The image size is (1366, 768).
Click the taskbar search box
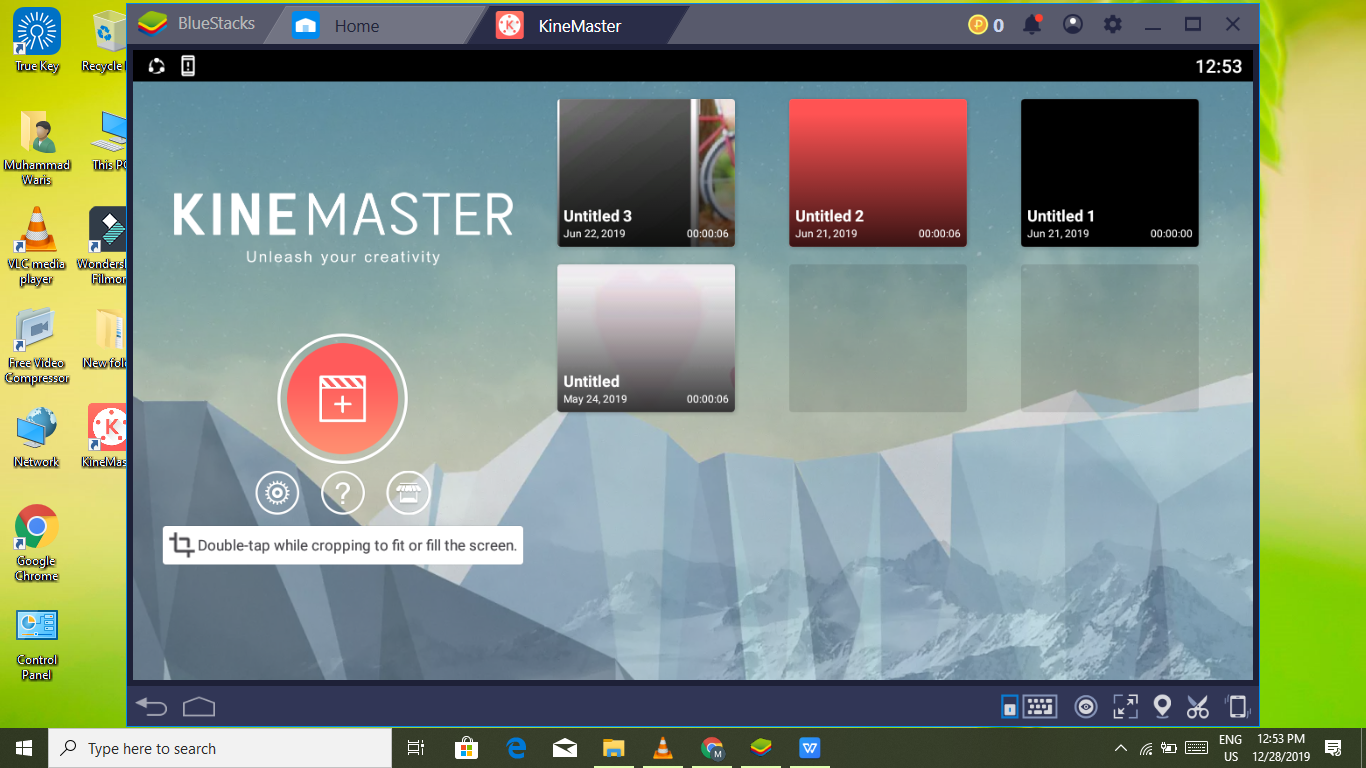(x=220, y=748)
